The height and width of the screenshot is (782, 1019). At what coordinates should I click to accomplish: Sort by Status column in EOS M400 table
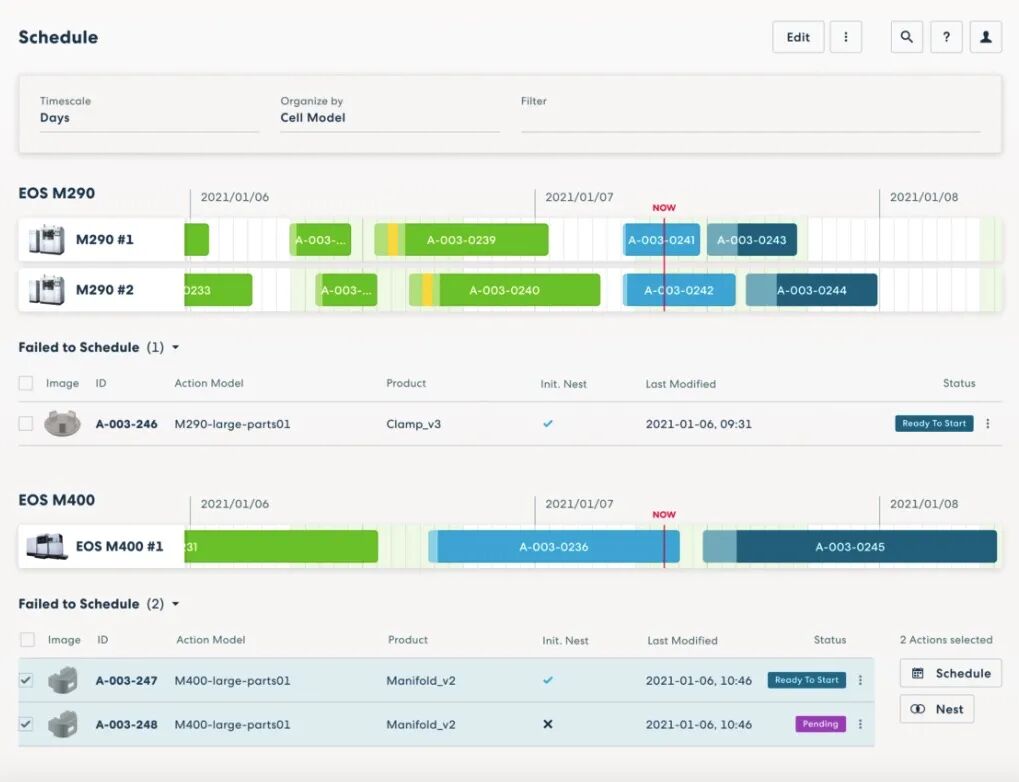830,640
